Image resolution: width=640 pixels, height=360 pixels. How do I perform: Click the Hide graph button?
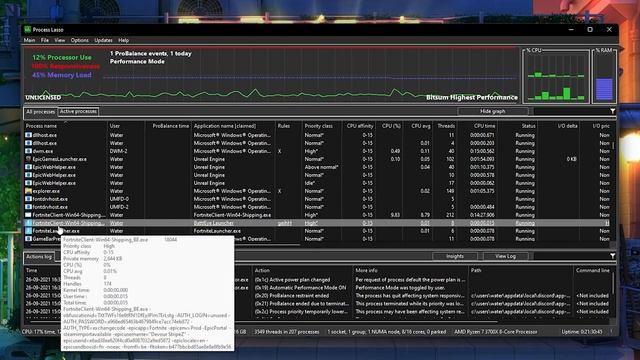click(x=493, y=111)
